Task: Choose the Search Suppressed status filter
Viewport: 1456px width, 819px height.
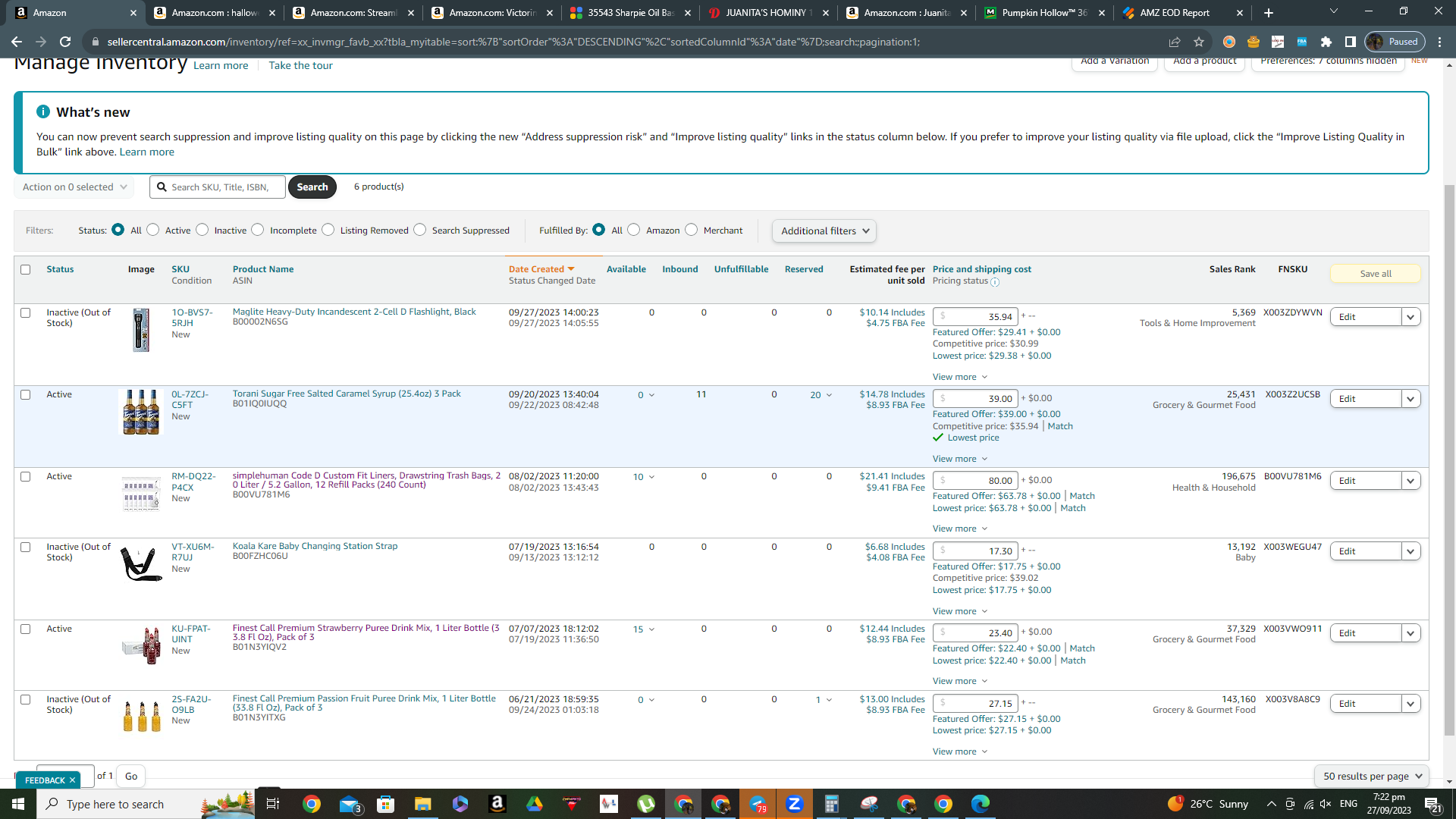Action: tap(420, 230)
